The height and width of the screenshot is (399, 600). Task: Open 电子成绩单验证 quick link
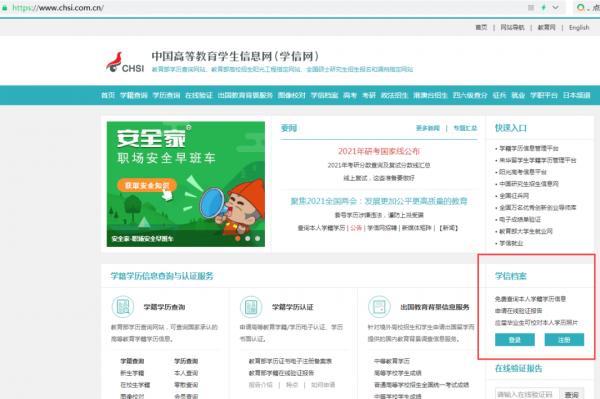tap(520, 220)
